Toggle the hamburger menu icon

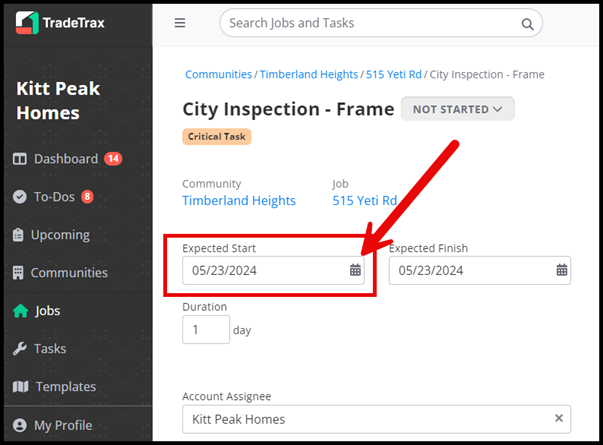coord(180,23)
